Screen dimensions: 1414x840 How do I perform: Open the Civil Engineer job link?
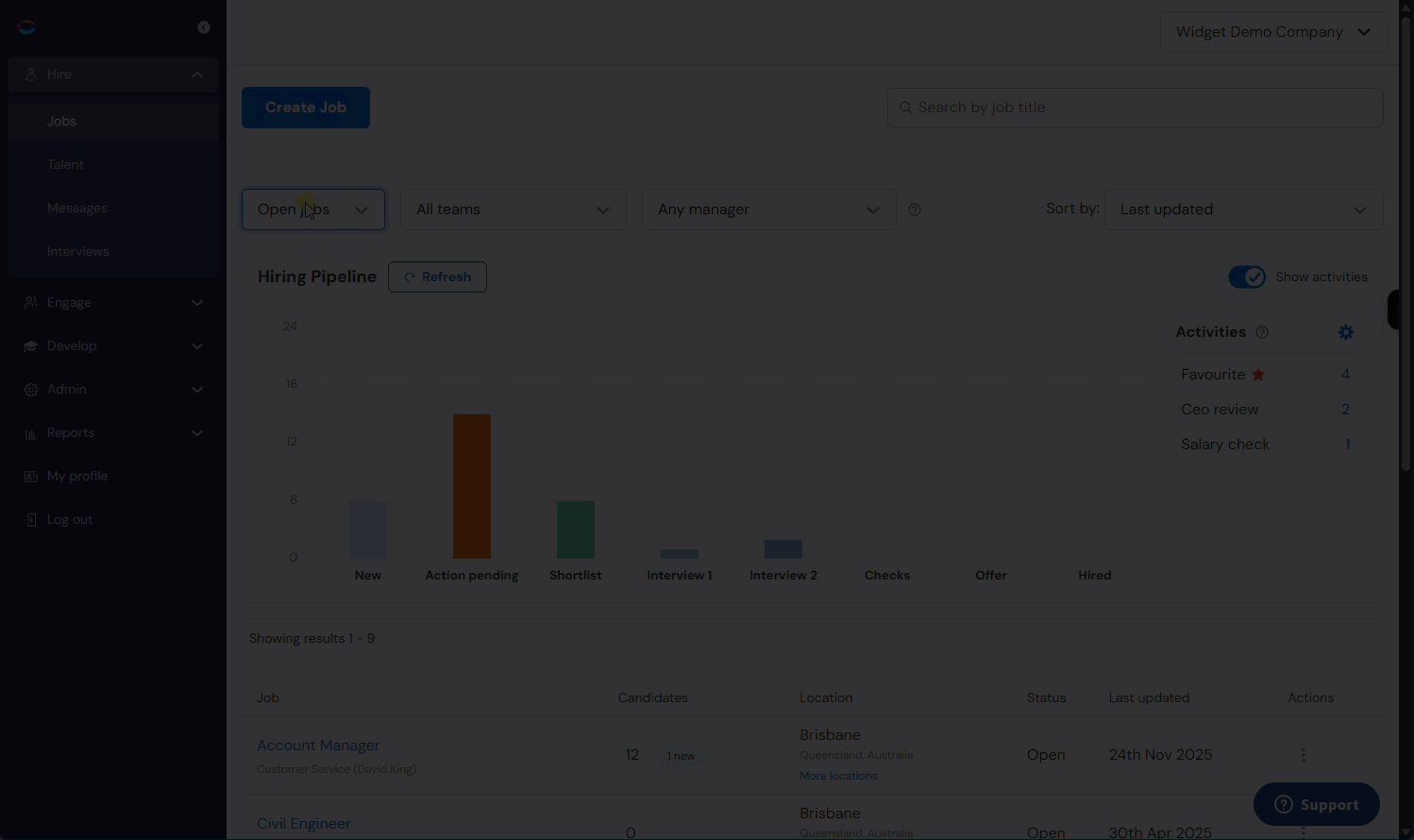304,823
